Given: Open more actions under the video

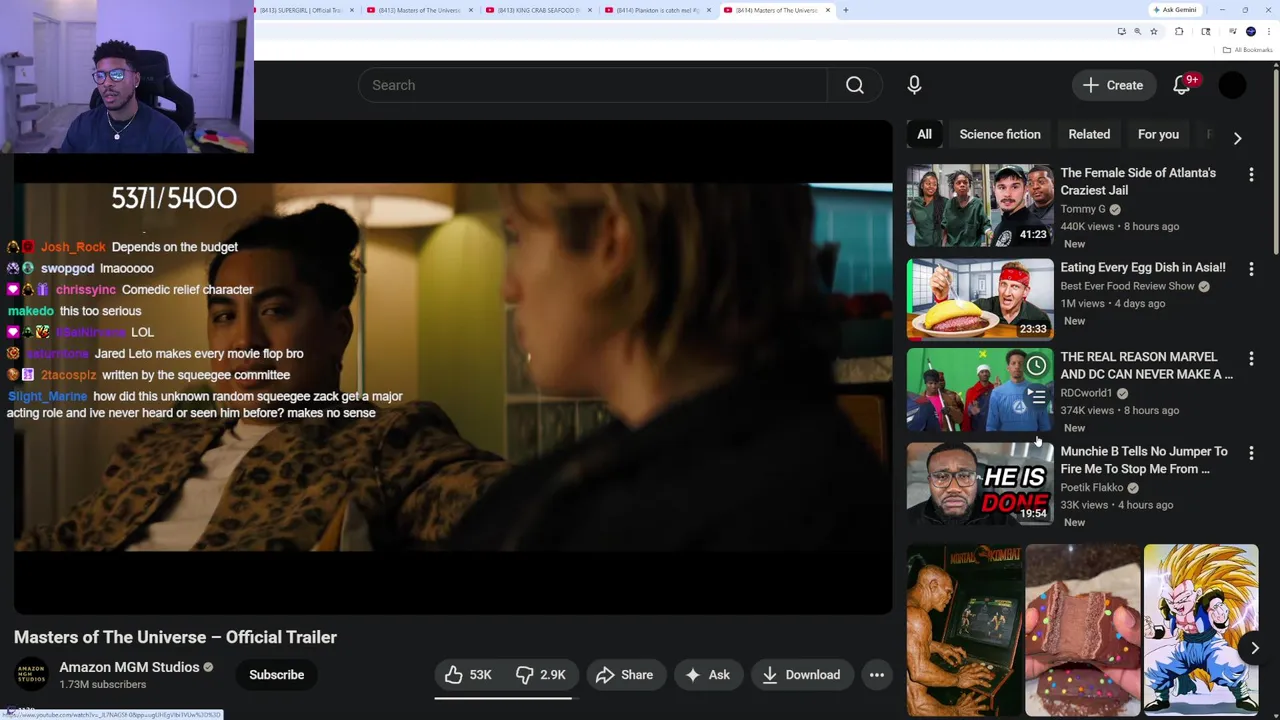Looking at the screenshot, I should point(876,675).
